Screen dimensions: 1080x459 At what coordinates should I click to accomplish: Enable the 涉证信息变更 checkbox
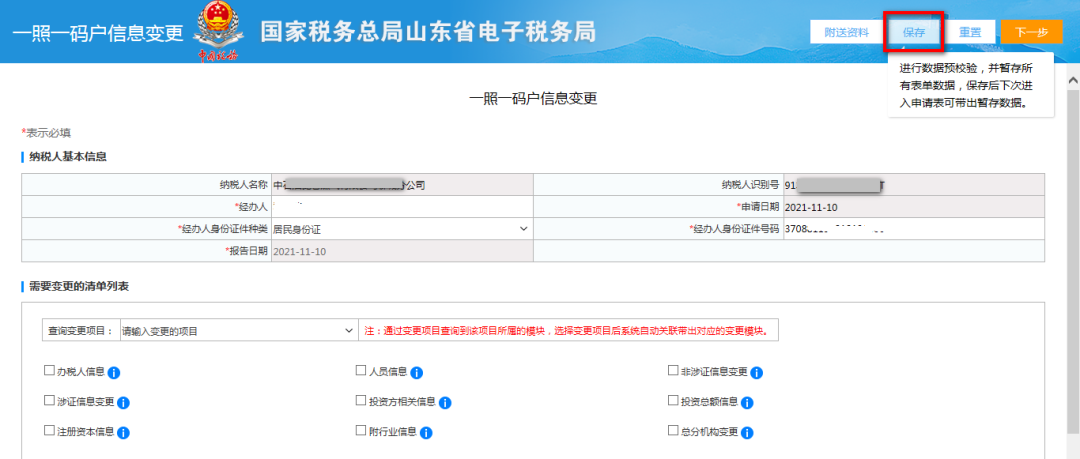[x=49, y=400]
